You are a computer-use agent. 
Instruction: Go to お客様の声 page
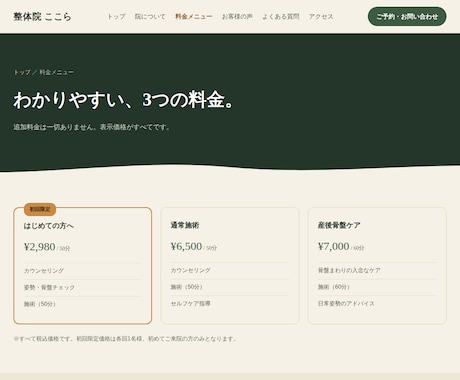[237, 16]
